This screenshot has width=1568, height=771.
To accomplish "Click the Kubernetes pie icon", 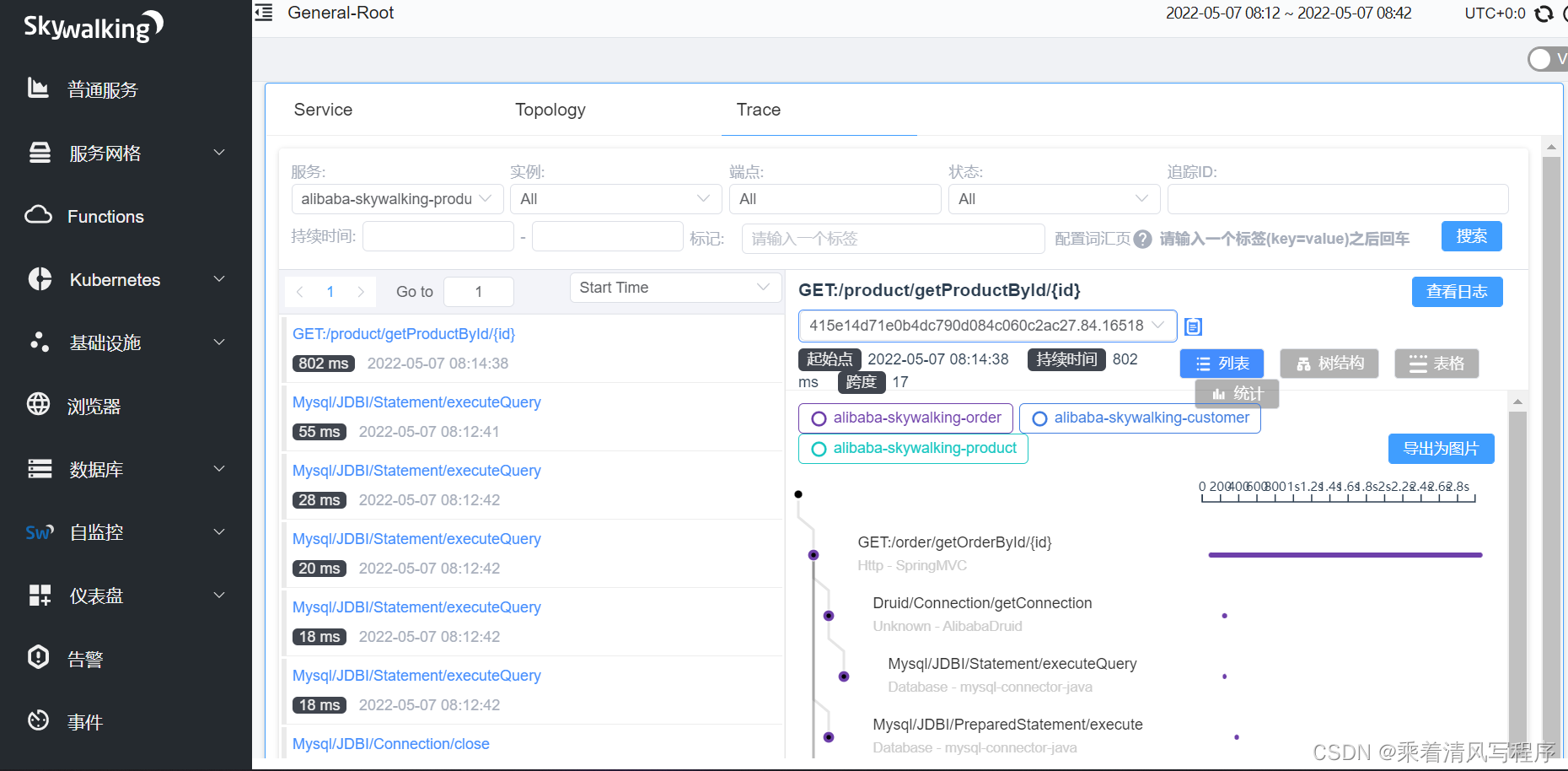I will point(40,279).
